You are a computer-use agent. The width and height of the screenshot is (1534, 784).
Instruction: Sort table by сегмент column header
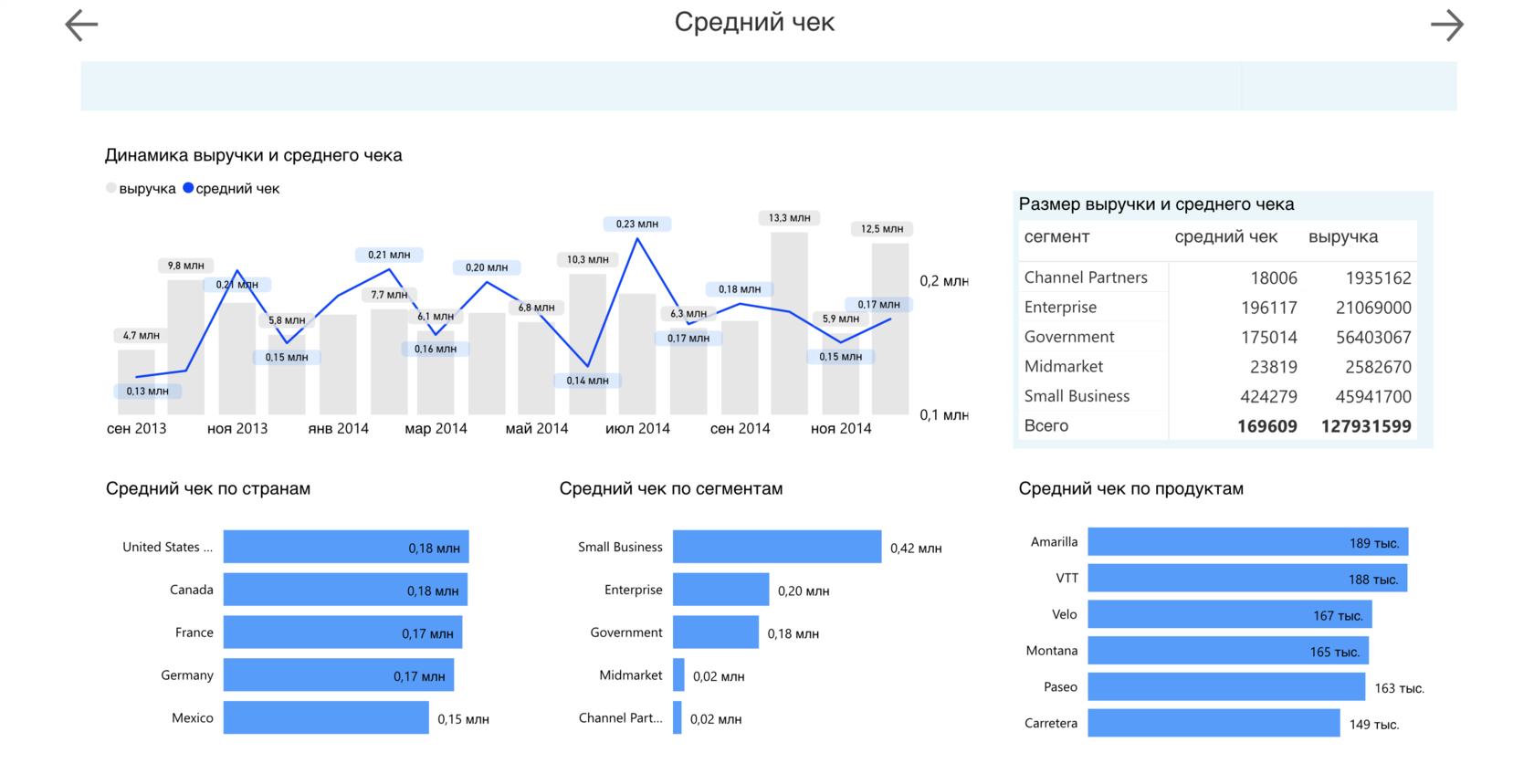point(1056,237)
